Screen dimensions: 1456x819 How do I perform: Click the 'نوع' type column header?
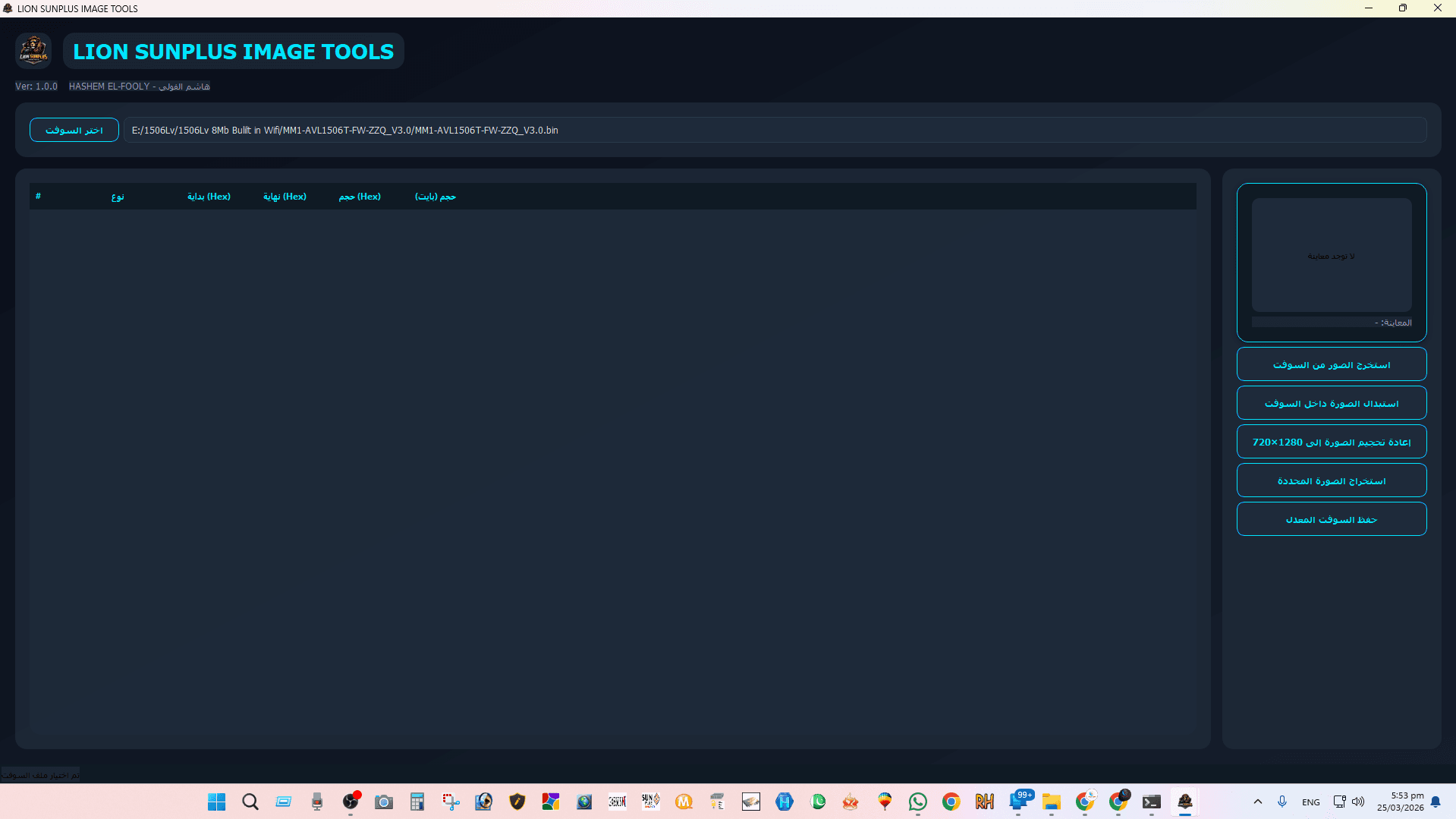(x=118, y=197)
